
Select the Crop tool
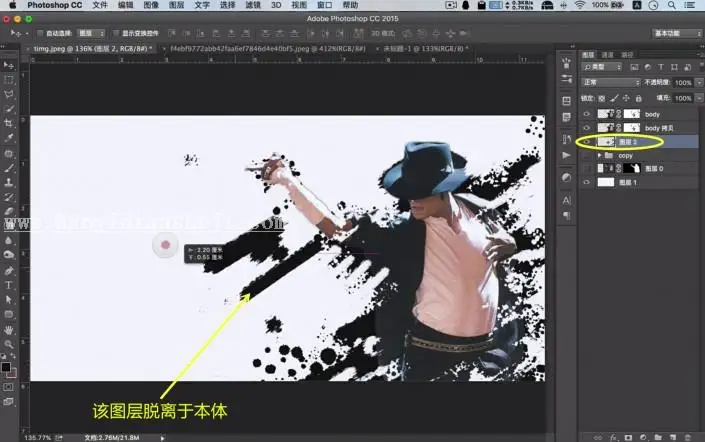pos(9,123)
